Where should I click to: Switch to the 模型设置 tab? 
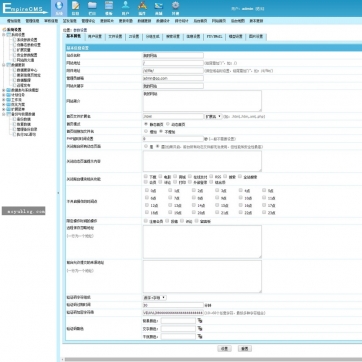coord(235,37)
